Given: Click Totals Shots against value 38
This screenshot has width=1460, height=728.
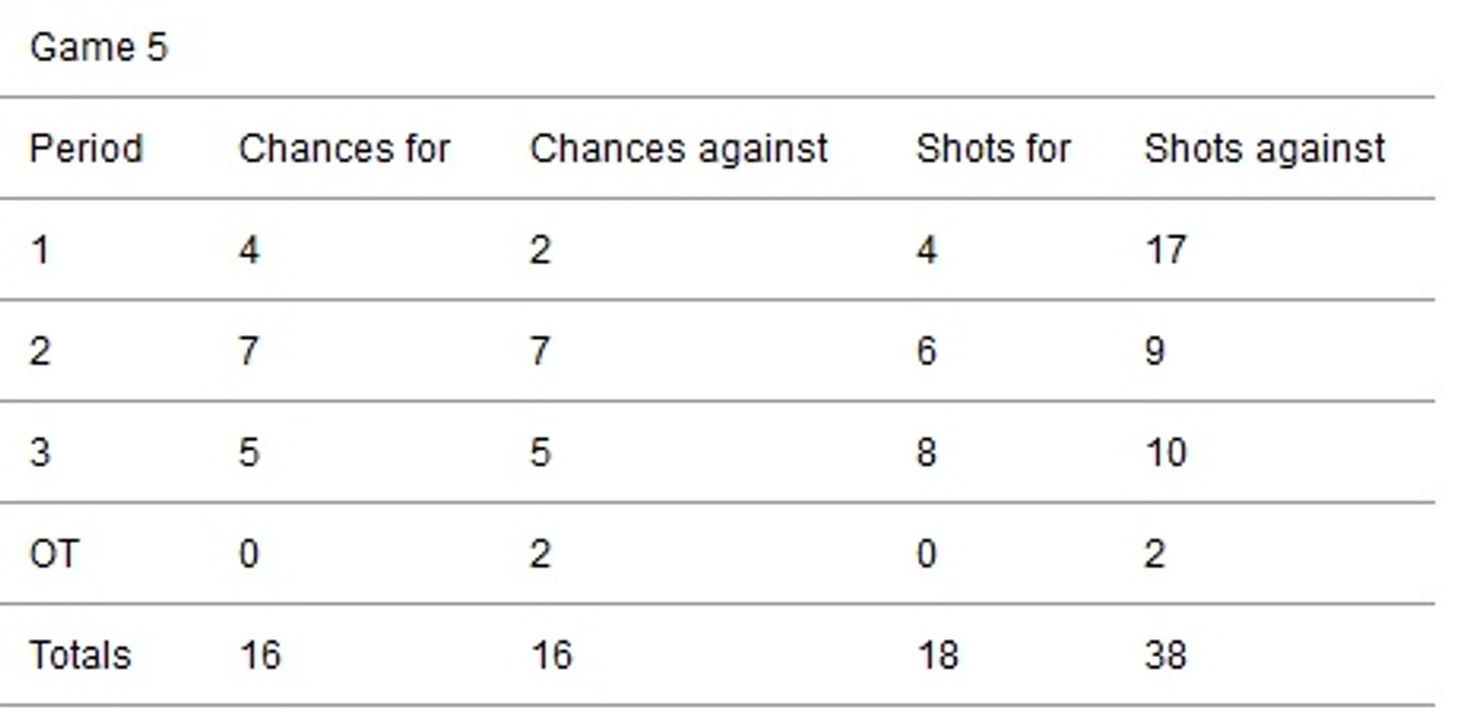Looking at the screenshot, I should [x=1165, y=655].
